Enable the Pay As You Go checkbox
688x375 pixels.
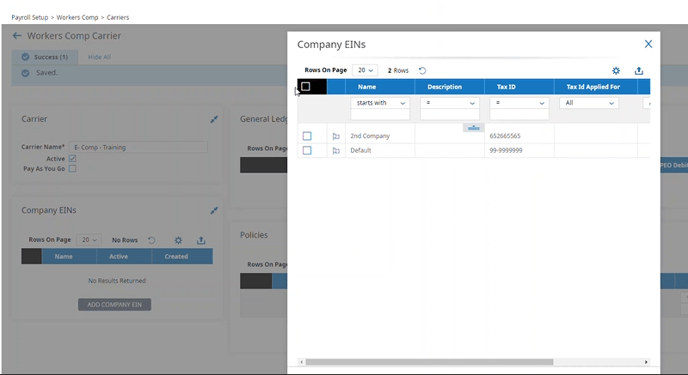coord(72,168)
